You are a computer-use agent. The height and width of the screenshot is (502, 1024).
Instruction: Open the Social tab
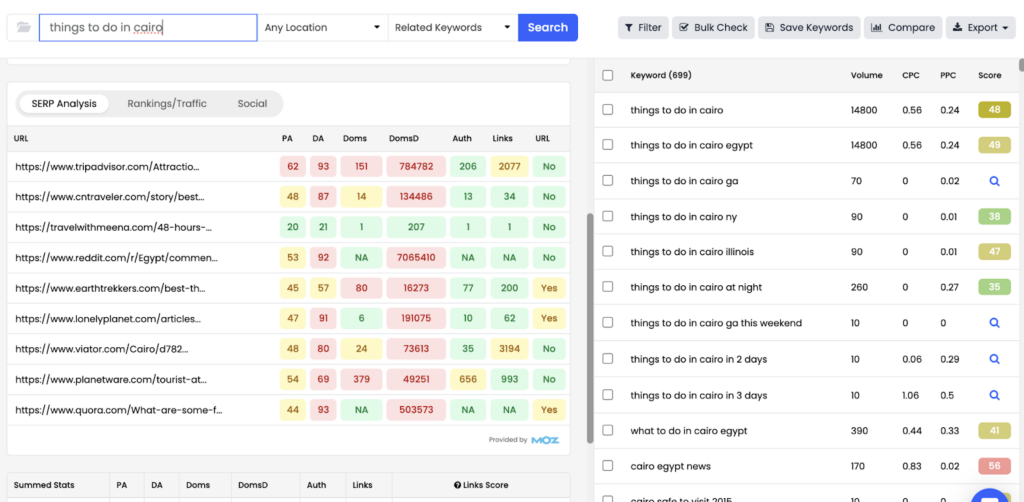(252, 104)
